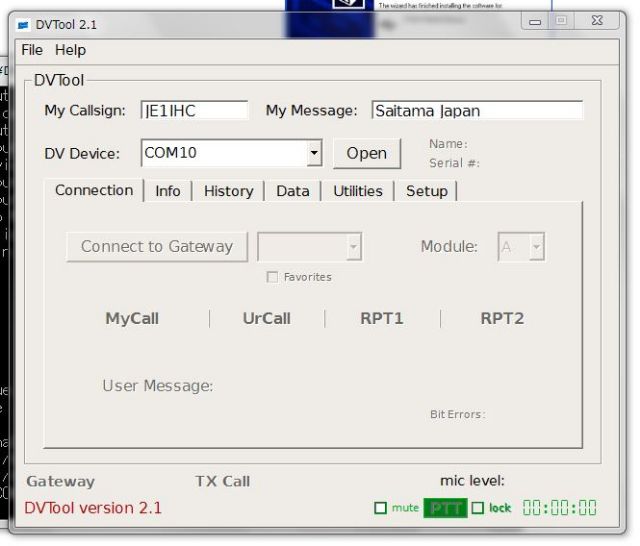Switch to the History tab

click(228, 191)
